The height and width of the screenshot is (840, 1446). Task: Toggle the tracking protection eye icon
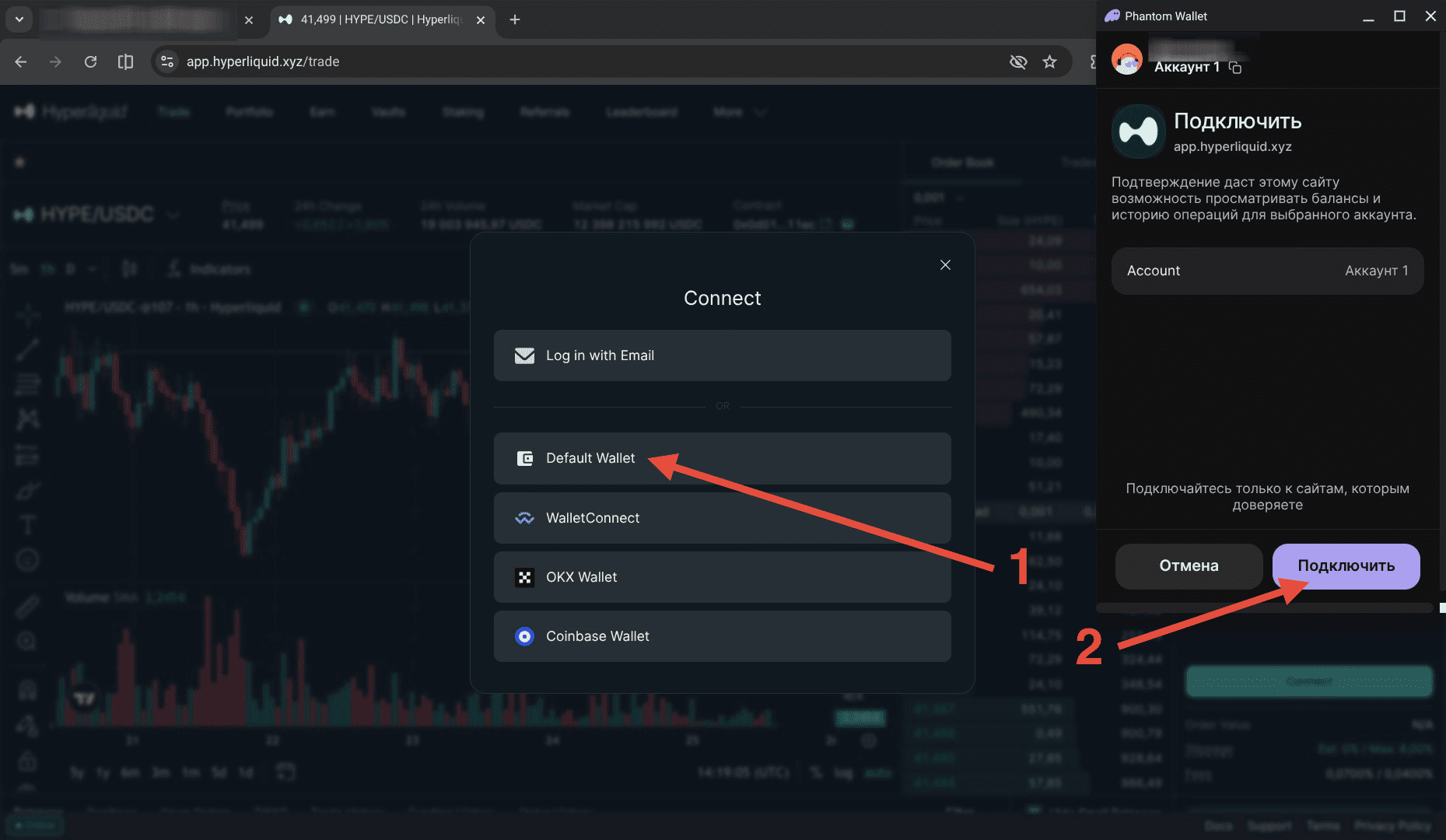tap(1017, 61)
